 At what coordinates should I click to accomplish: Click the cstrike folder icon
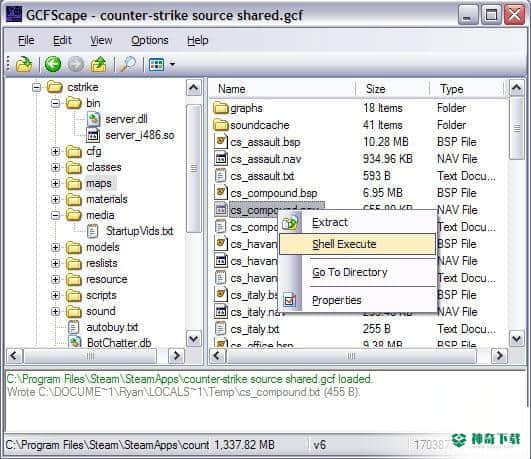(55, 87)
